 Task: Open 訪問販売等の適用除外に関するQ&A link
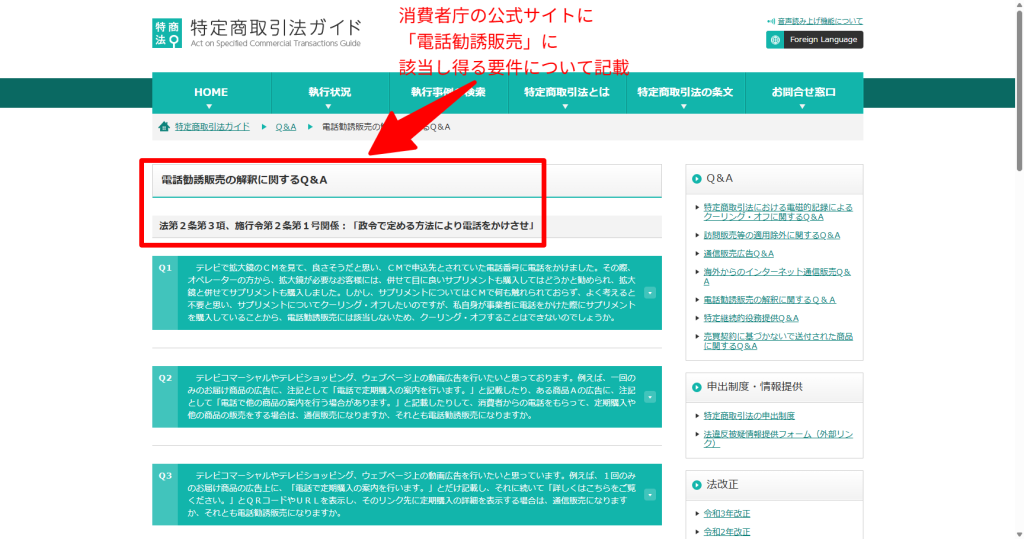point(772,235)
